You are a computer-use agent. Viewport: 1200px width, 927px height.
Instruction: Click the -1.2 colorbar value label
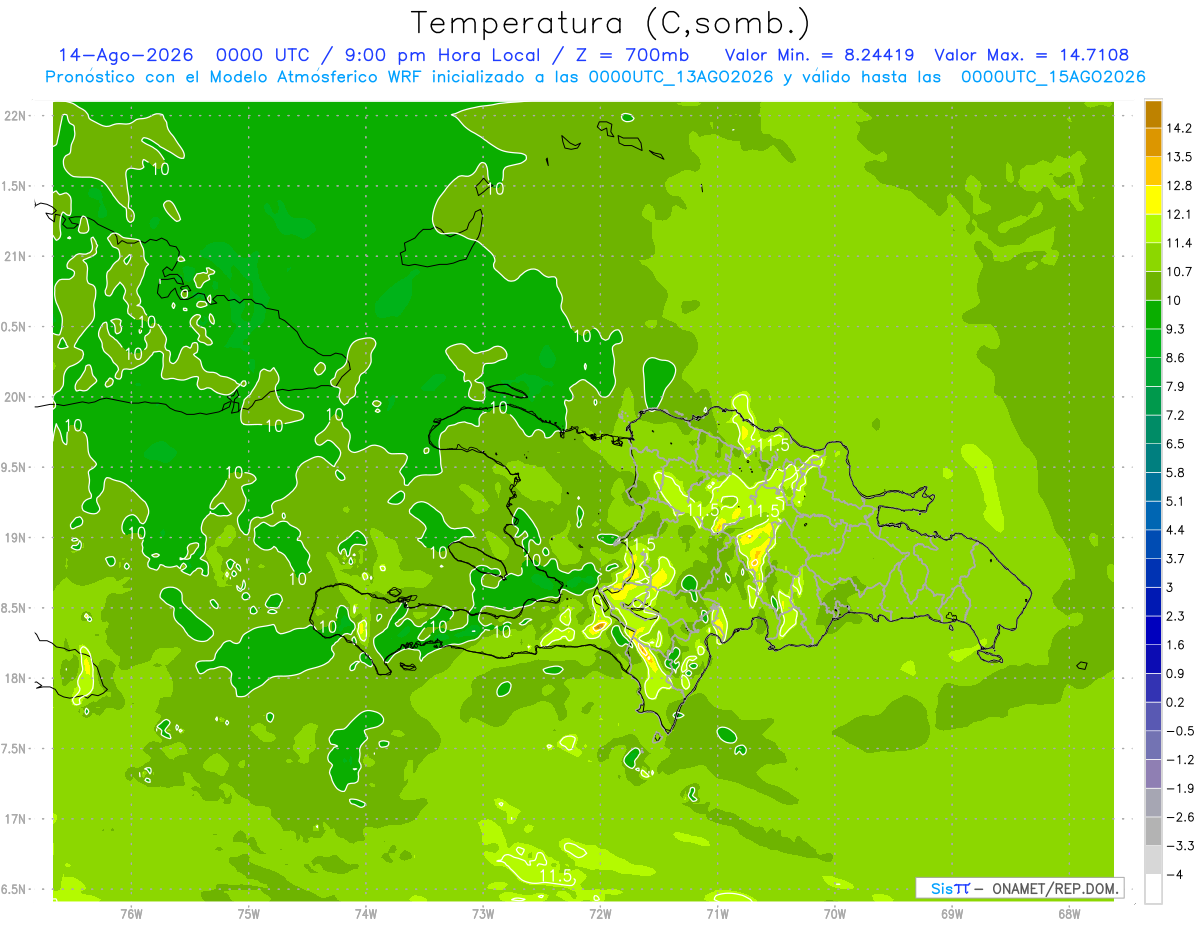(1180, 760)
